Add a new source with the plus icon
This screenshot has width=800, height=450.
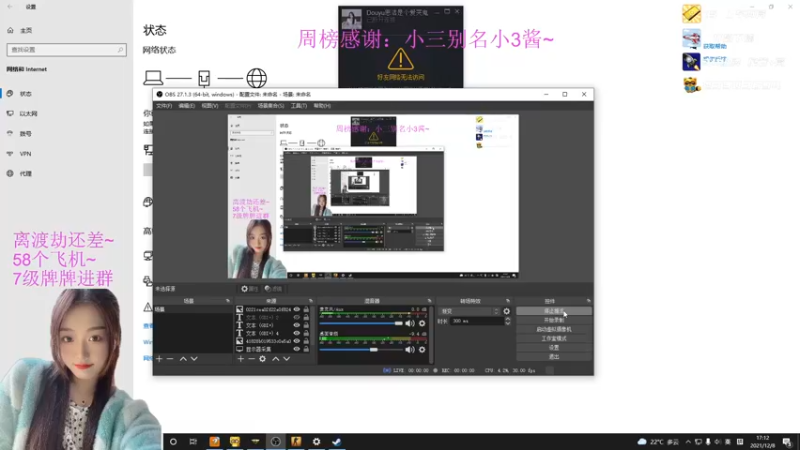pyautogui.click(x=241, y=359)
